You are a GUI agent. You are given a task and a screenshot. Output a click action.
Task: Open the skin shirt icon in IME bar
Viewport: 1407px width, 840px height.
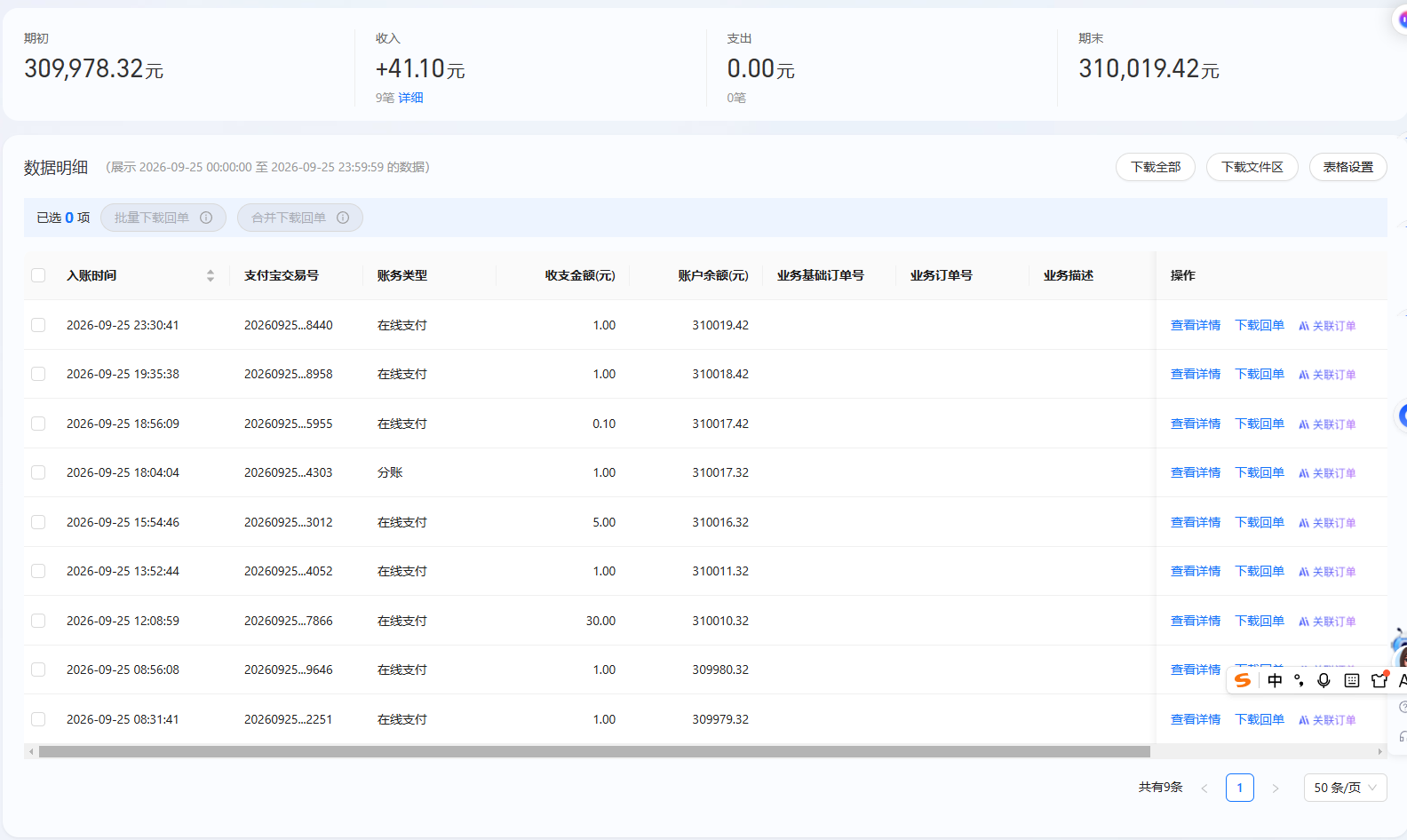pyautogui.click(x=1379, y=679)
